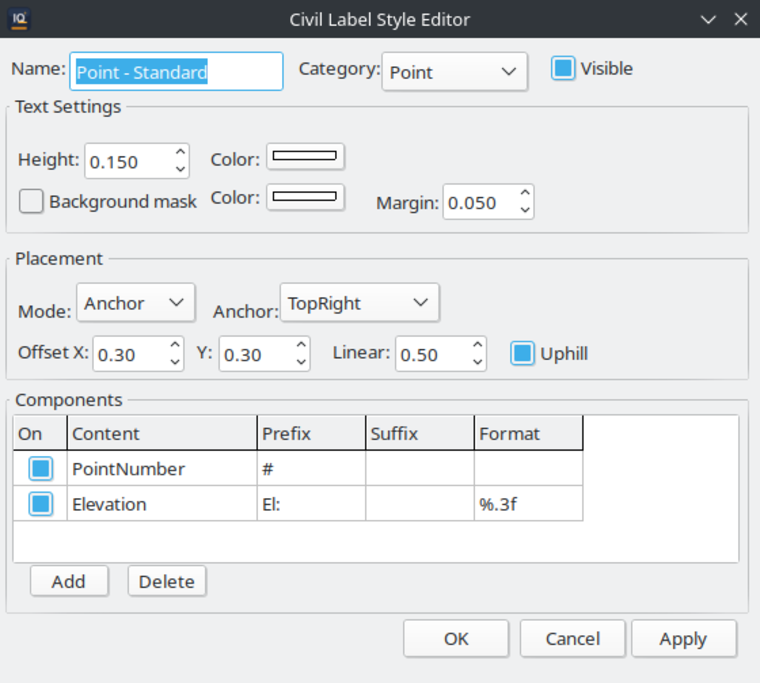Decrease Linear value with down arrow

point(477,362)
